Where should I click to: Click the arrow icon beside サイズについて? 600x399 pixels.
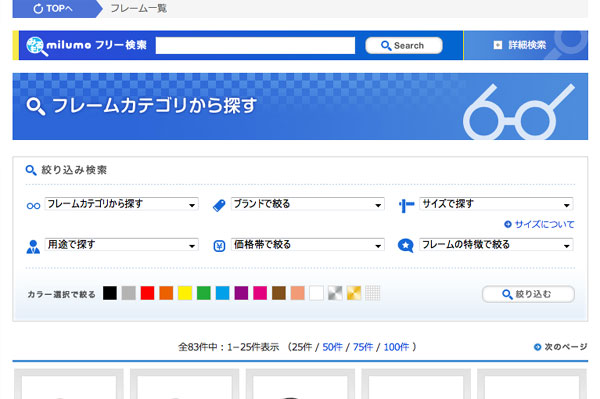point(508,225)
